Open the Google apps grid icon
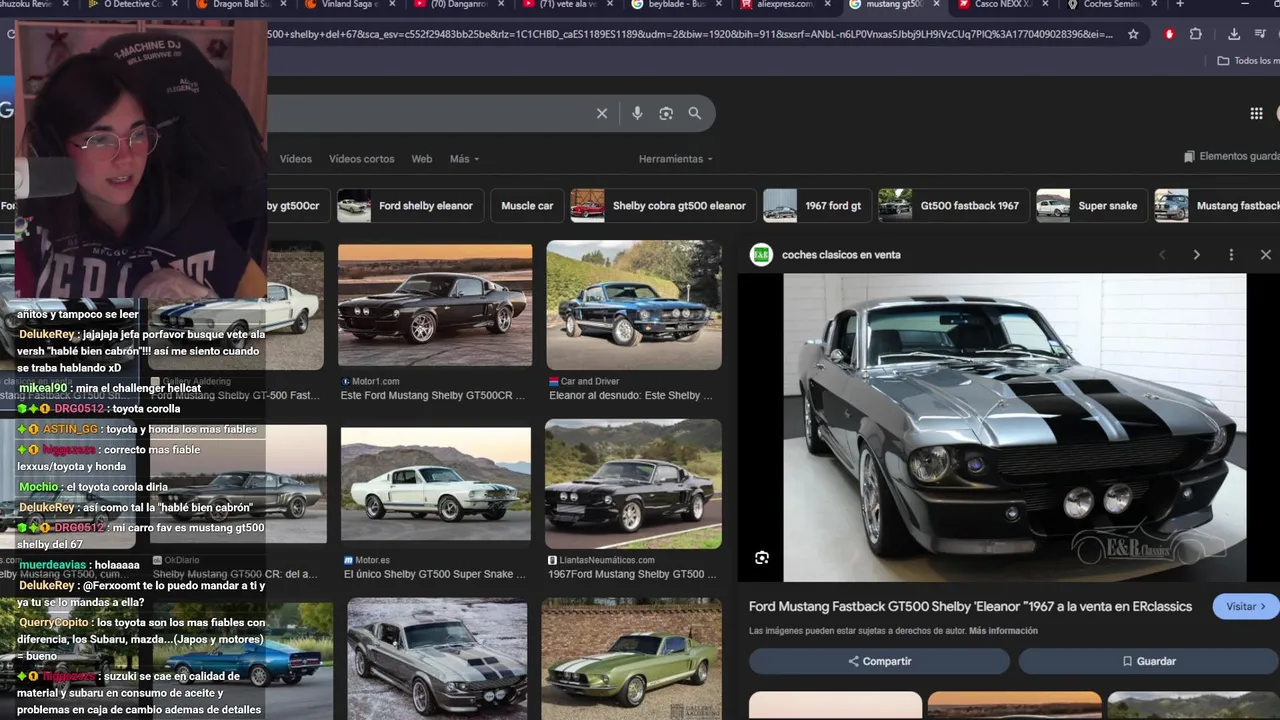The image size is (1280, 720). click(1256, 114)
